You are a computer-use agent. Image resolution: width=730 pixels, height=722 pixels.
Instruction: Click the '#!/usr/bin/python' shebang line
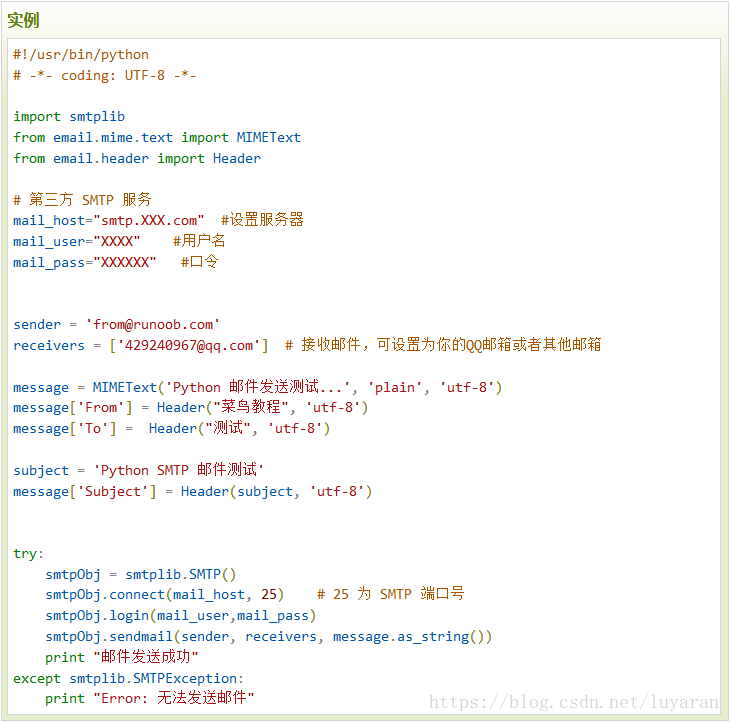(81, 54)
